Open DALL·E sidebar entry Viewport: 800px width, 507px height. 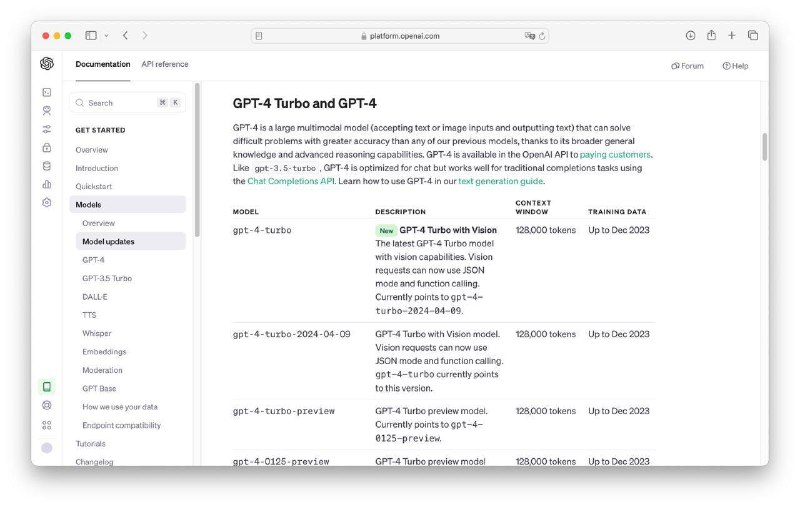tap(95, 297)
